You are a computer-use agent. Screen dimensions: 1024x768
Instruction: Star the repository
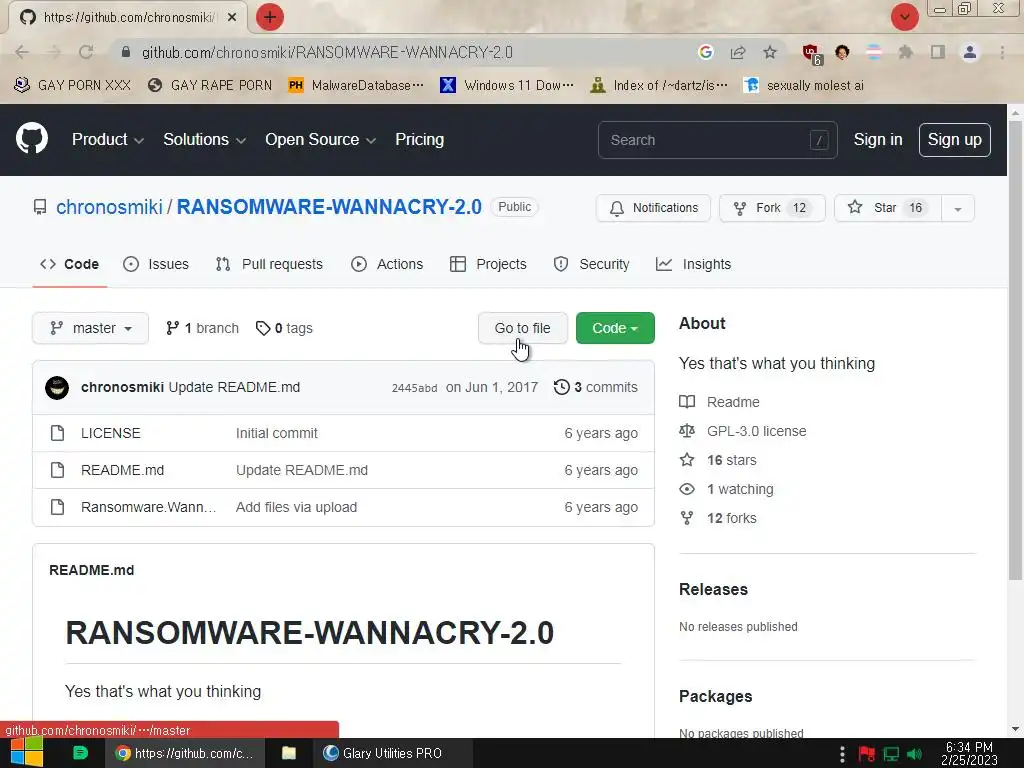point(888,208)
